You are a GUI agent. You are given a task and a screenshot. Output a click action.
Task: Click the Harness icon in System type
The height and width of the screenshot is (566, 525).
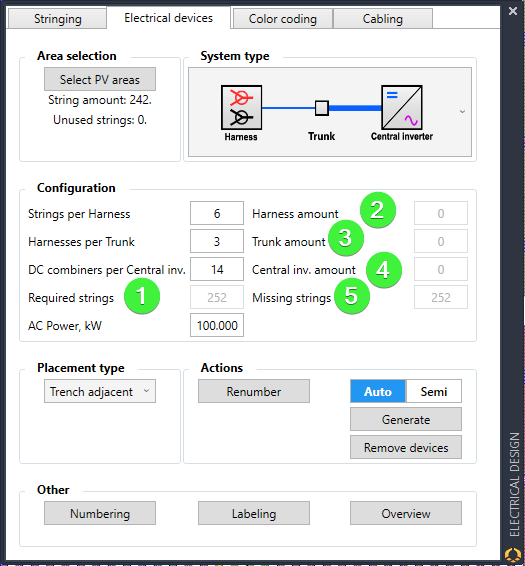coord(241,107)
